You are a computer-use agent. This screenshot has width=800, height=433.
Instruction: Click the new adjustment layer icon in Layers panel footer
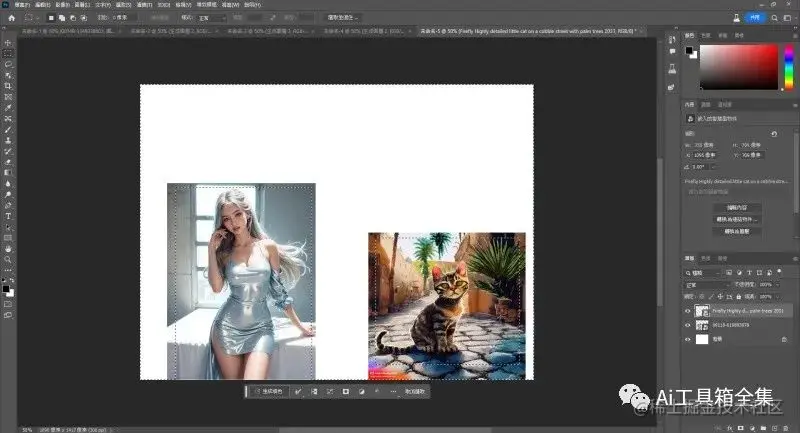pos(752,428)
